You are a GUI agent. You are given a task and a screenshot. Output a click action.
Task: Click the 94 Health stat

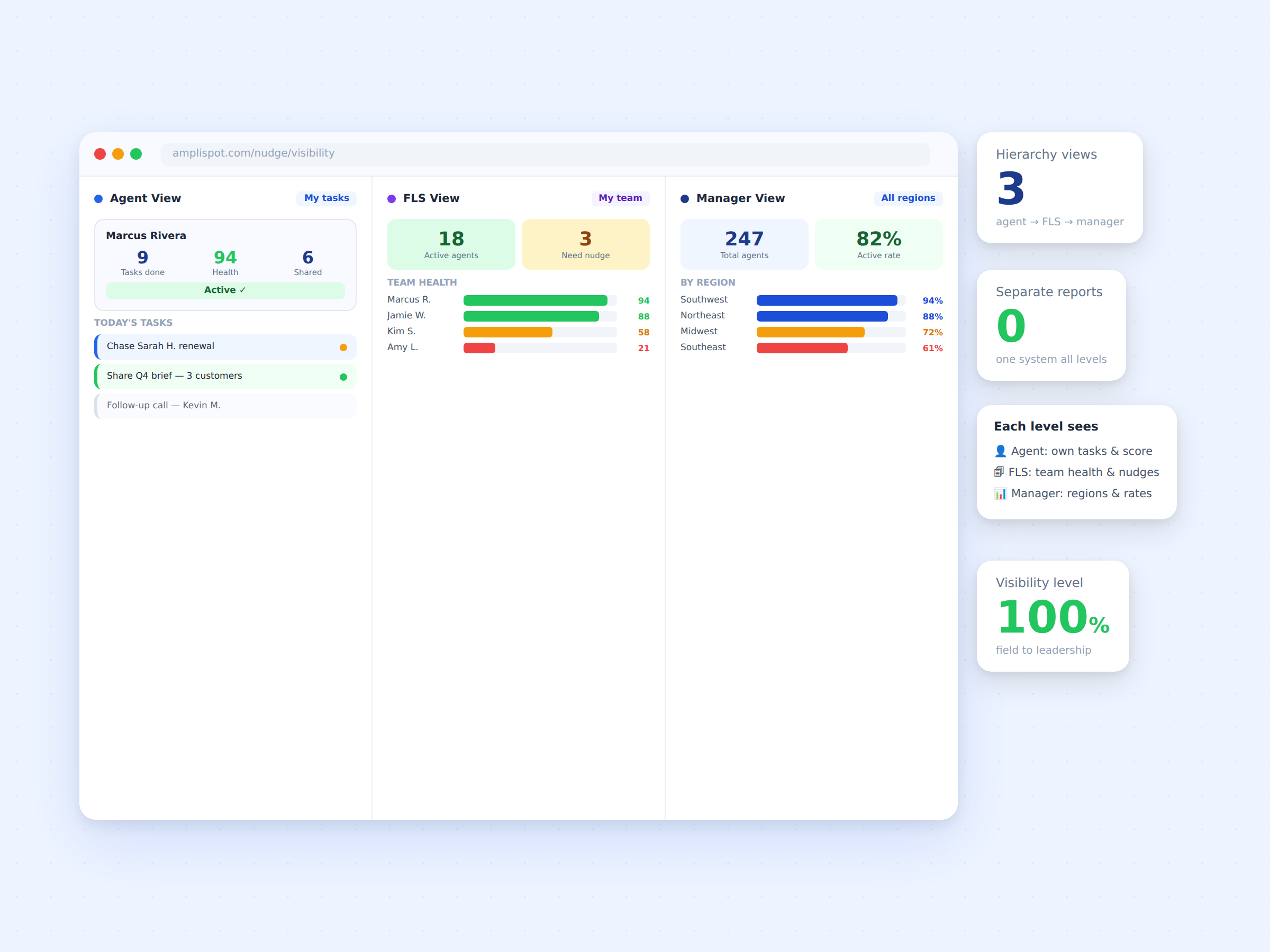click(x=225, y=263)
